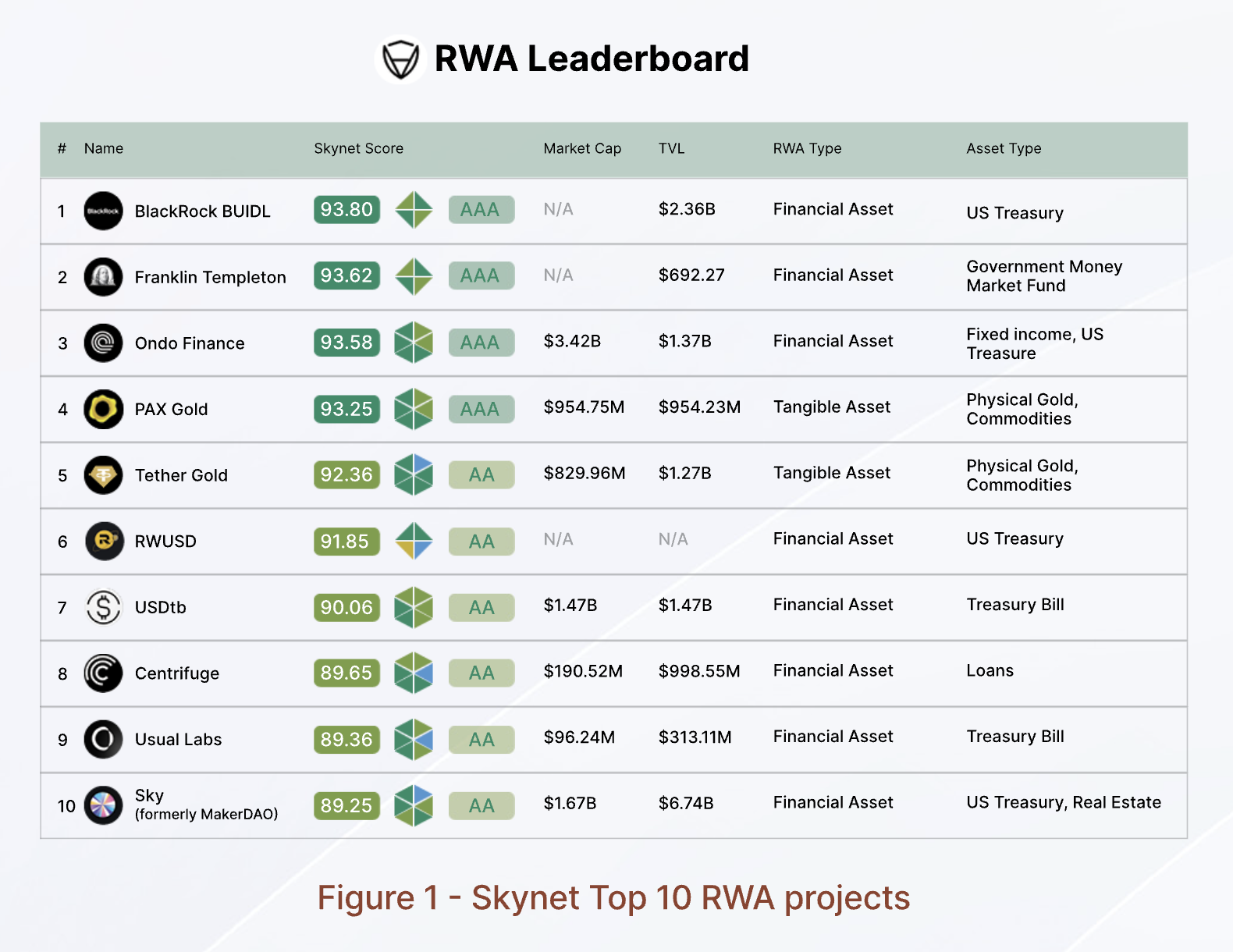
Task: Click the Government Money Market Fund asset type
Action: [x=1044, y=276]
